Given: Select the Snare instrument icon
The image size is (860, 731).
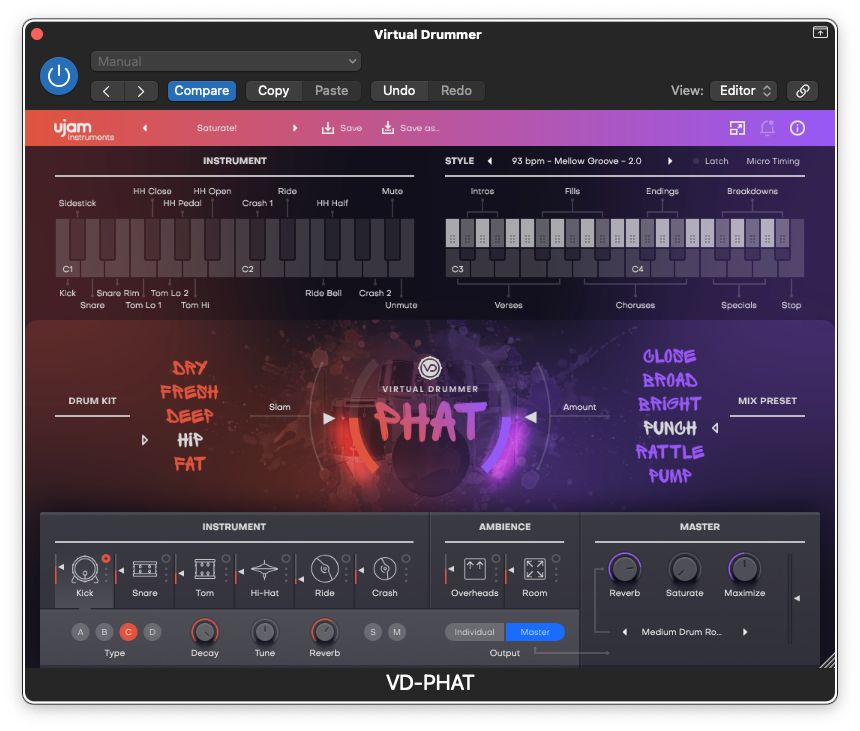Looking at the screenshot, I should (x=145, y=569).
